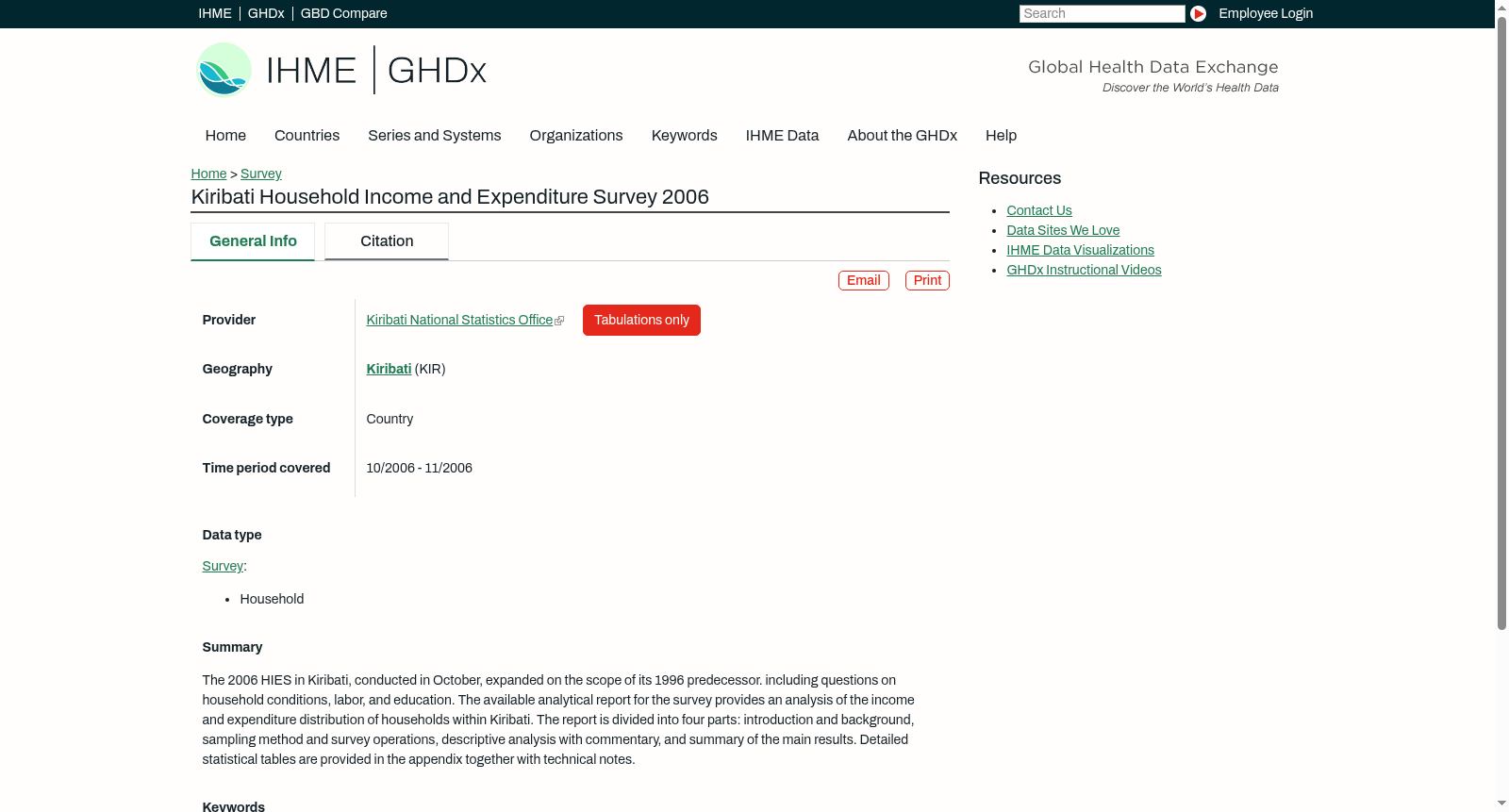
Task: Open the Survey data type link
Action: pos(223,566)
